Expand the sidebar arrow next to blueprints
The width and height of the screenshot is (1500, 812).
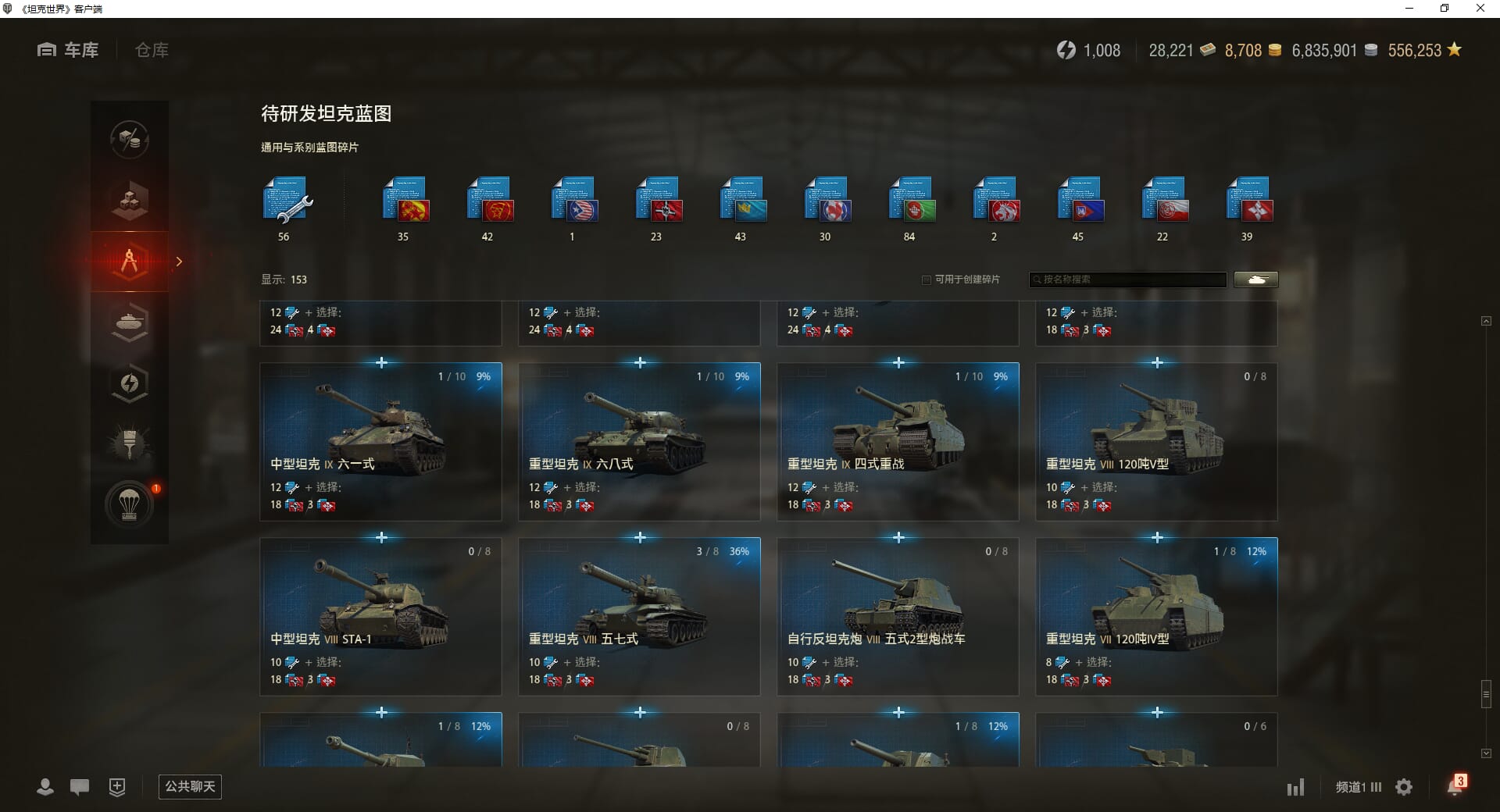click(179, 262)
